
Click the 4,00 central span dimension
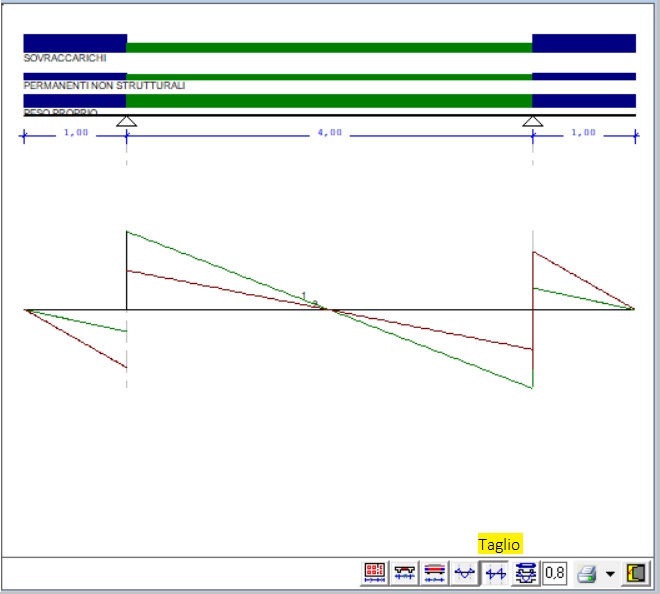329,133
